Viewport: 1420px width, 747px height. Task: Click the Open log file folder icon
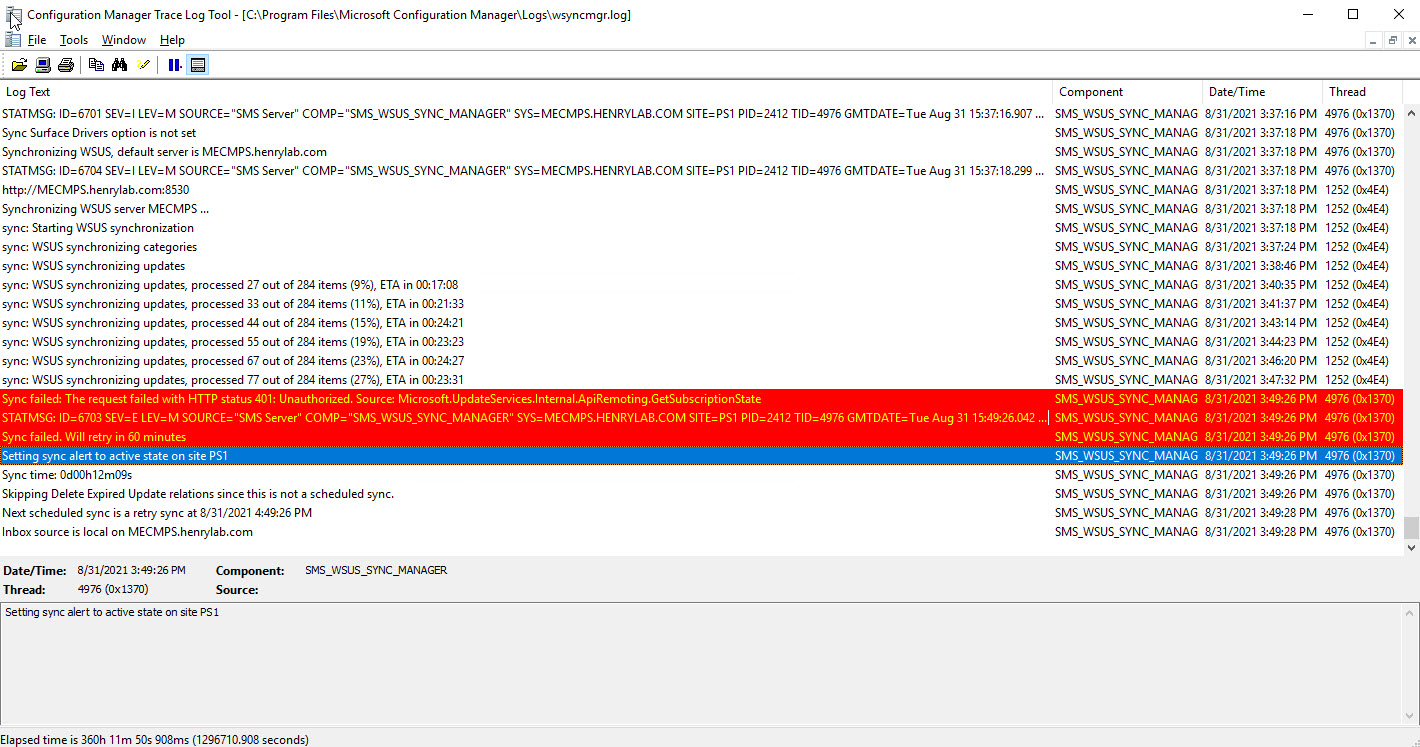pyautogui.click(x=19, y=65)
